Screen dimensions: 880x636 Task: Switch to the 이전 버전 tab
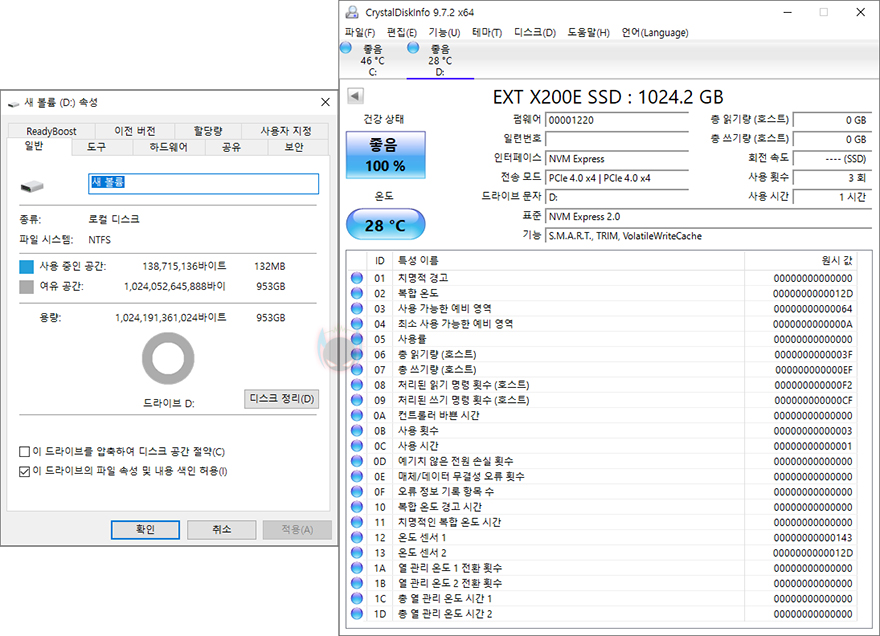point(135,131)
